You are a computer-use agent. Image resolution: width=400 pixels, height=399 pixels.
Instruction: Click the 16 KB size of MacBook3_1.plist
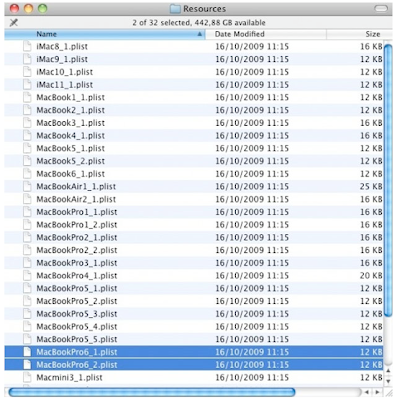pos(371,123)
